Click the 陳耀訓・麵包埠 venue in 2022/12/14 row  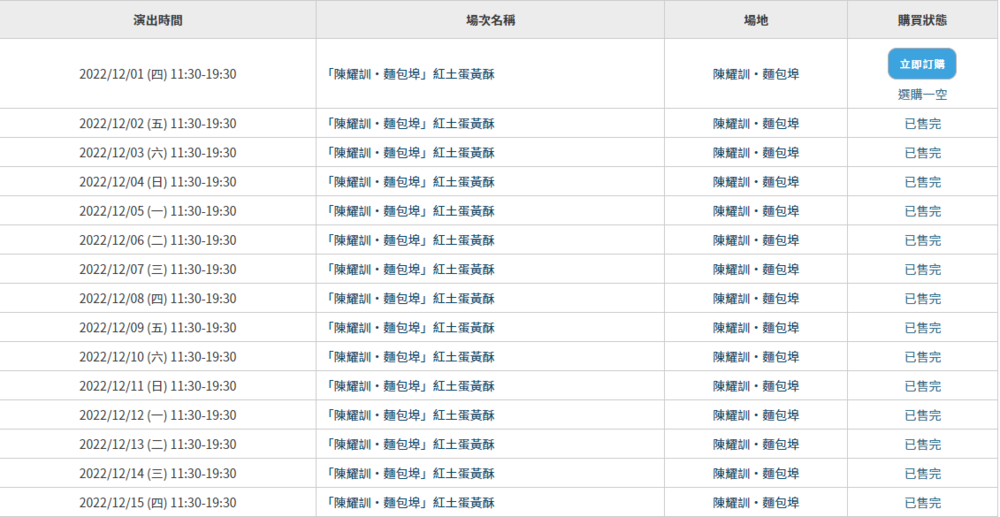(x=755, y=473)
